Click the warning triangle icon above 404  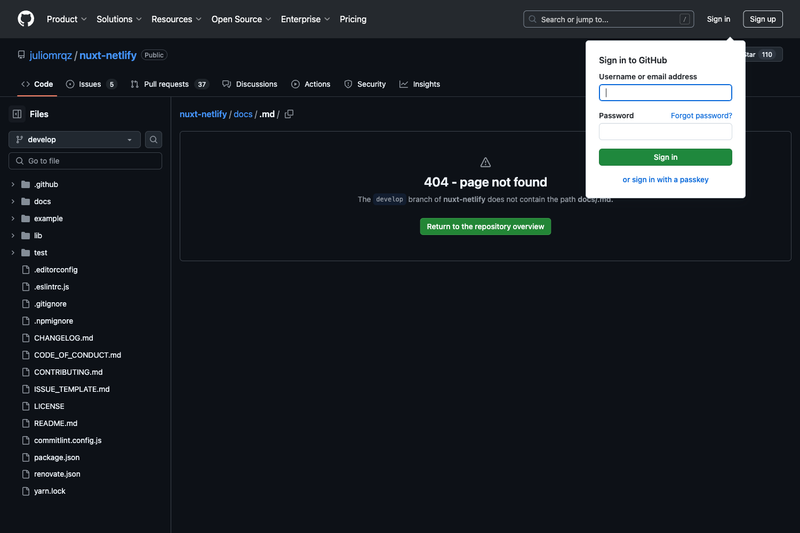click(x=485, y=162)
